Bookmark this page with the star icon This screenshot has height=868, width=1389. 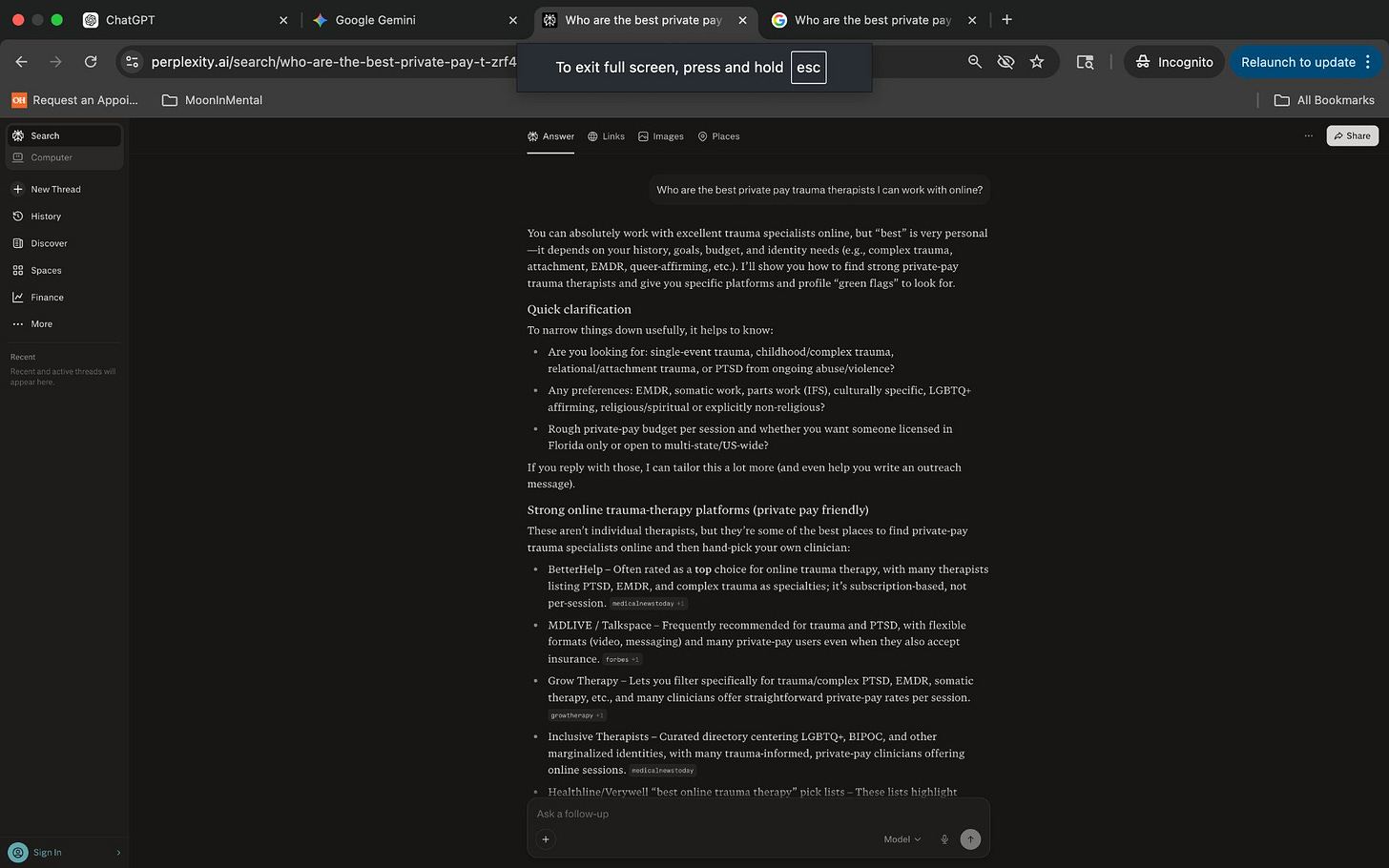1037,62
